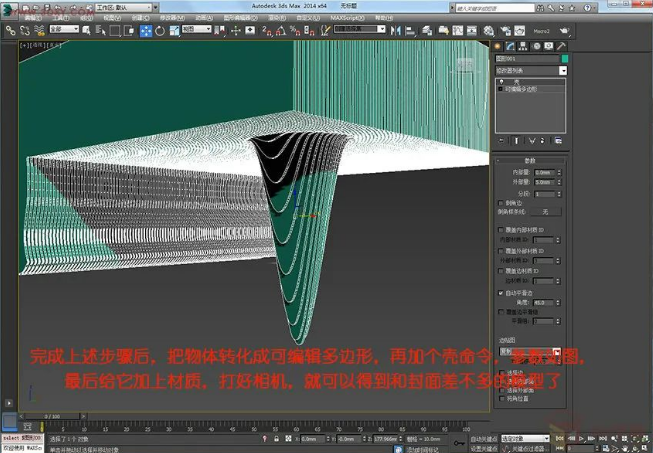Toggle the 自动平滑边 checkbox
The image size is (653, 453).
pos(501,293)
